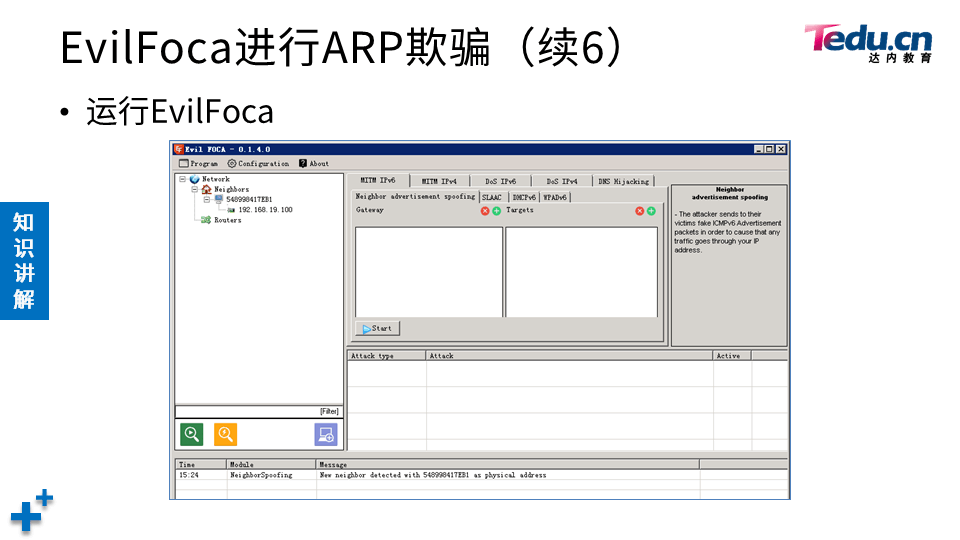Image resolution: width=960 pixels, height=540 pixels.
Task: Click the Active column header
Action: (x=732, y=355)
